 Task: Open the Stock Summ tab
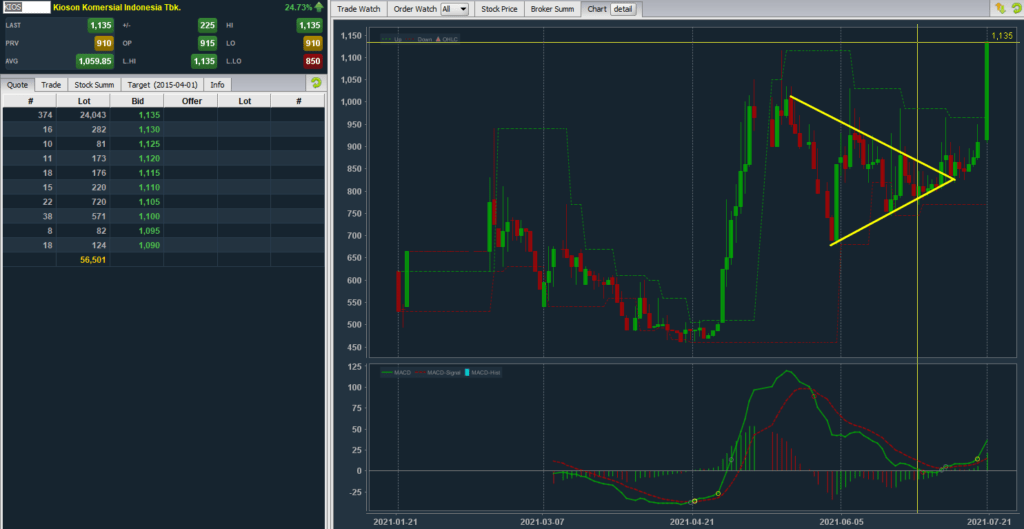(x=94, y=85)
